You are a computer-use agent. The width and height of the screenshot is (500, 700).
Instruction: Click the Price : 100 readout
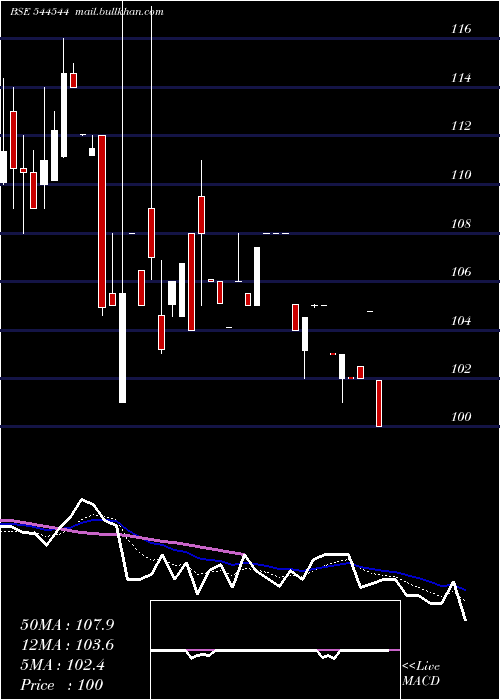pos(62,685)
